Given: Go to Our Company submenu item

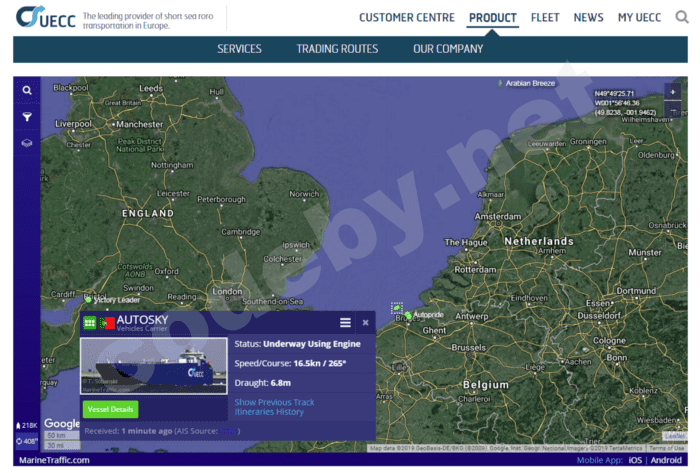Looking at the screenshot, I should tap(448, 49).
